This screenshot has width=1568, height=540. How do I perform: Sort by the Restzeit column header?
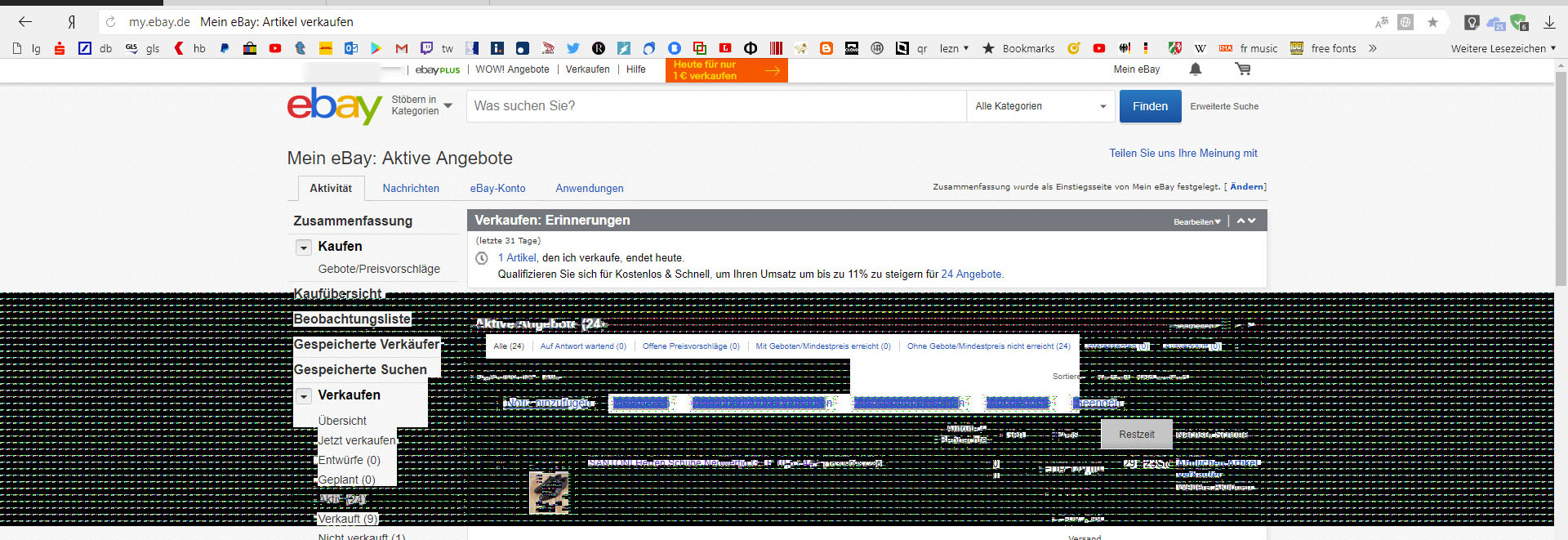pyautogui.click(x=1137, y=435)
